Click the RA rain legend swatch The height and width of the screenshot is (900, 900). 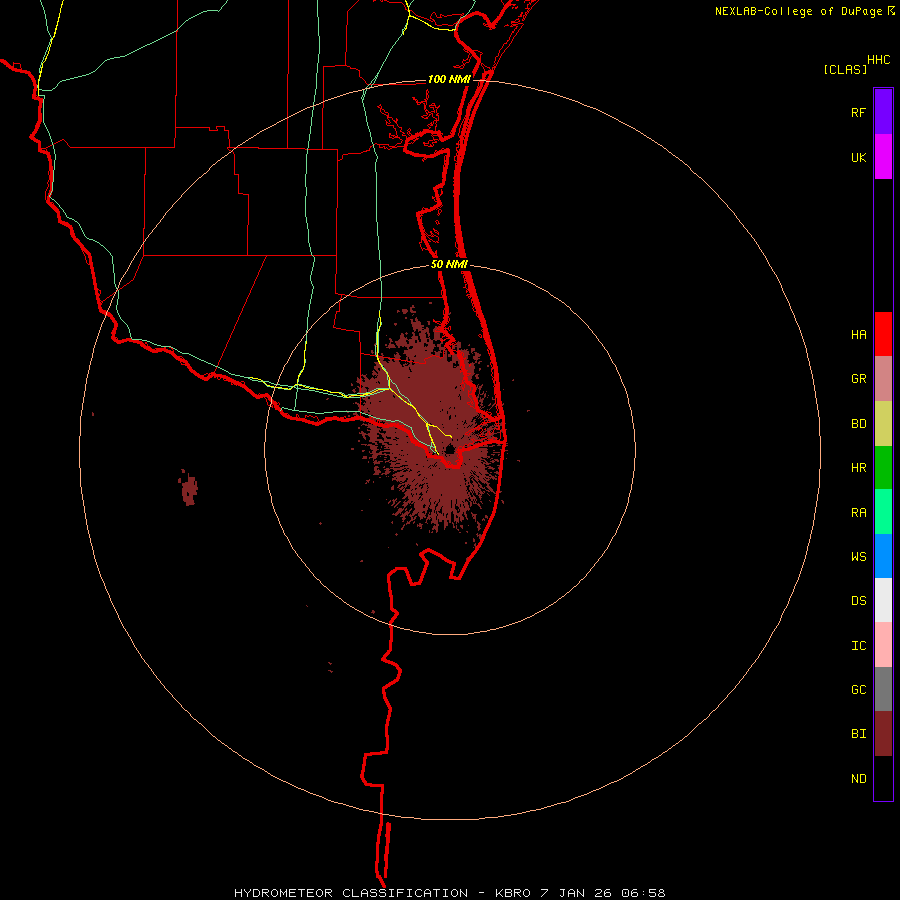tap(883, 511)
